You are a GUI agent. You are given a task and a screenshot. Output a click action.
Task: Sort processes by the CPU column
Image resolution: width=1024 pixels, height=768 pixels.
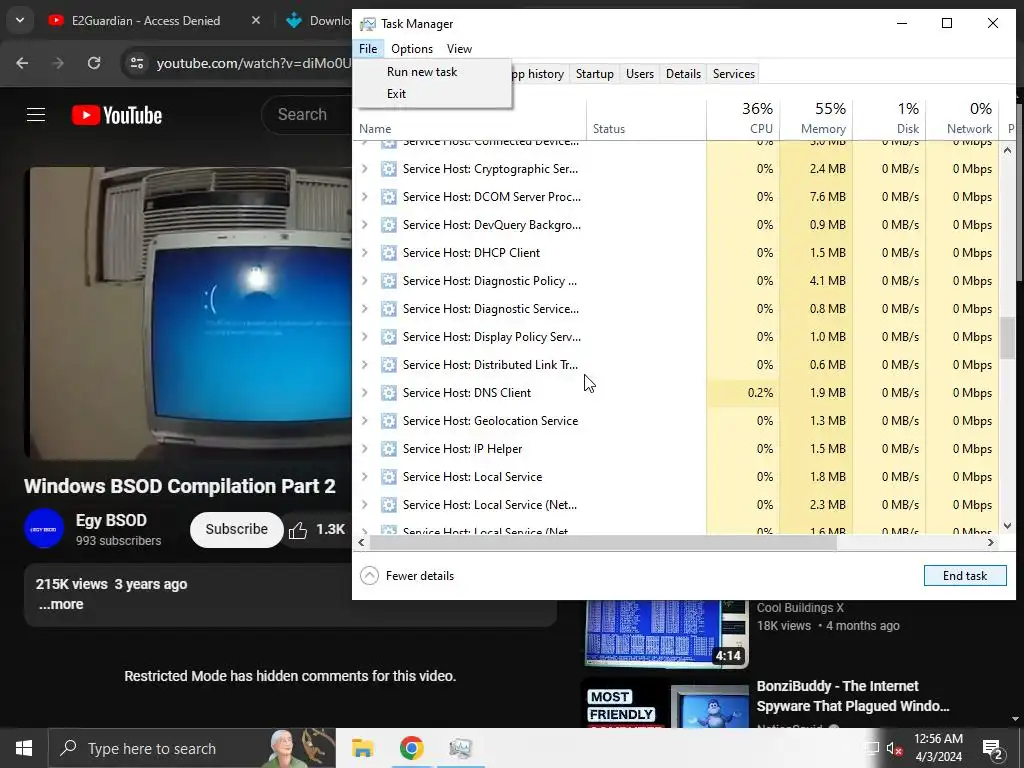tap(743, 118)
